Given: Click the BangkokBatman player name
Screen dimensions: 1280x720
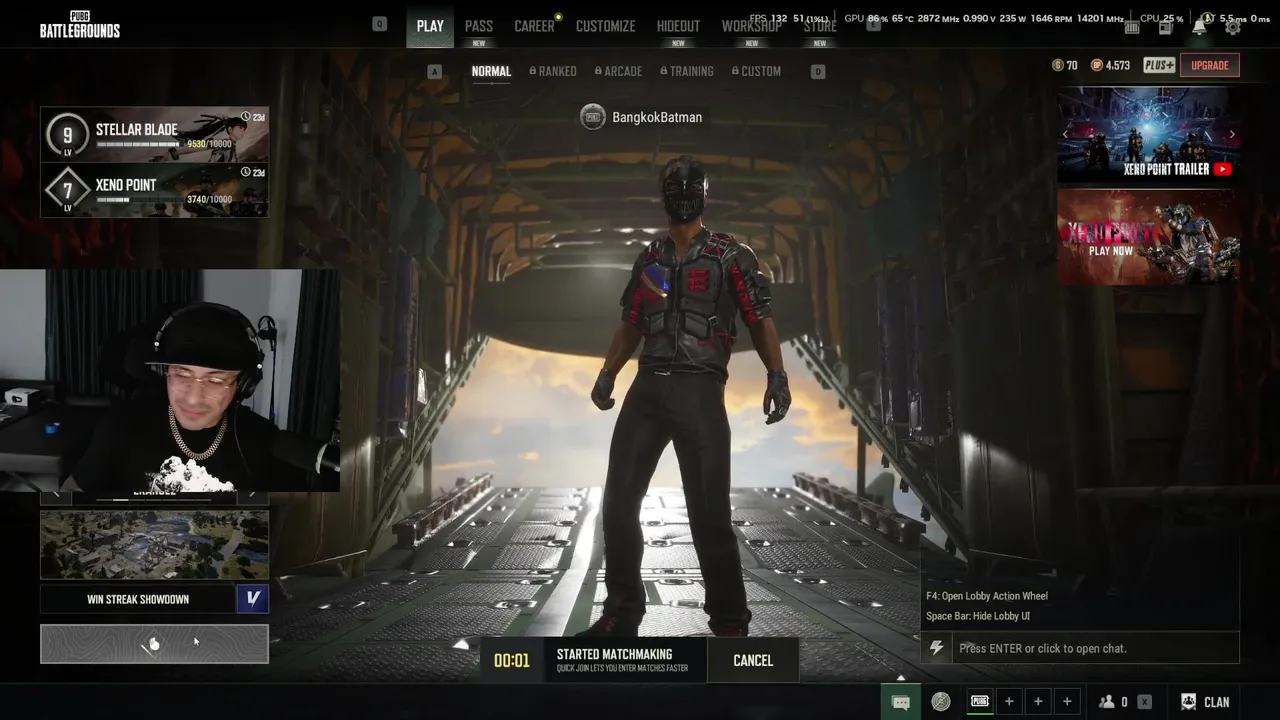Looking at the screenshot, I should pos(657,117).
